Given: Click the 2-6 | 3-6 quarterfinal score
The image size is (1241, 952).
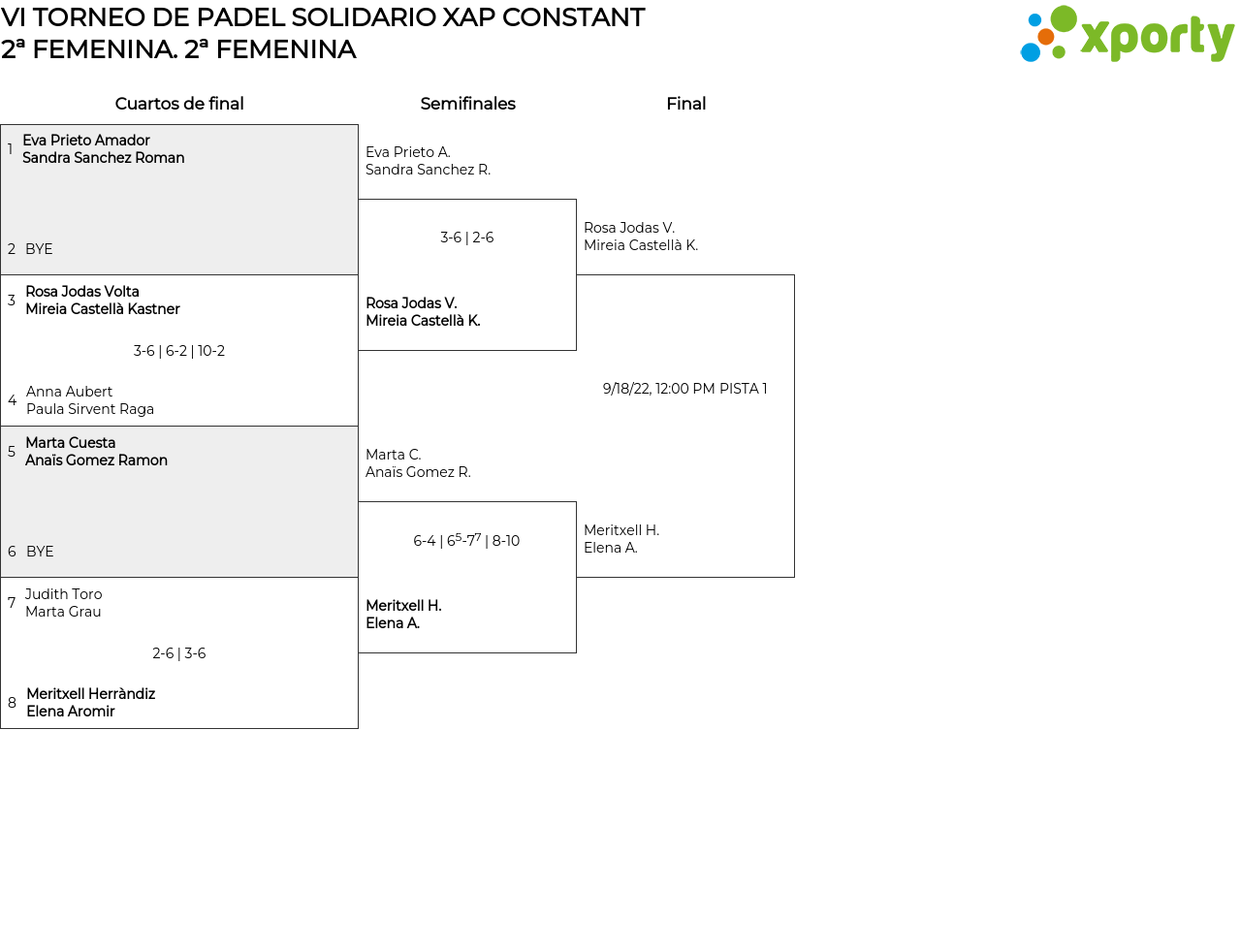Looking at the screenshot, I should coord(179,653).
